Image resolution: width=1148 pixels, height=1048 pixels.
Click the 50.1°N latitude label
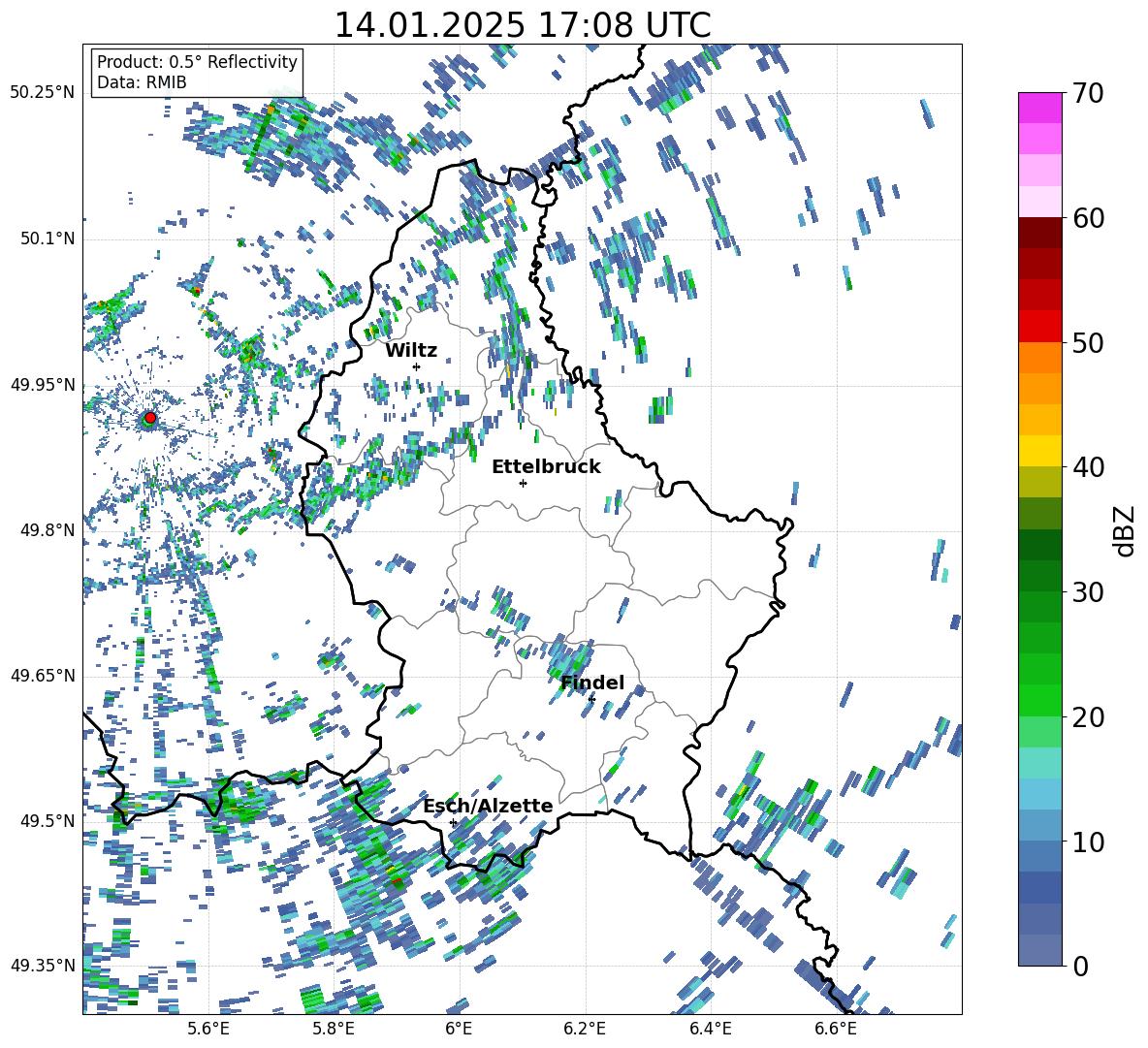[x=48, y=238]
